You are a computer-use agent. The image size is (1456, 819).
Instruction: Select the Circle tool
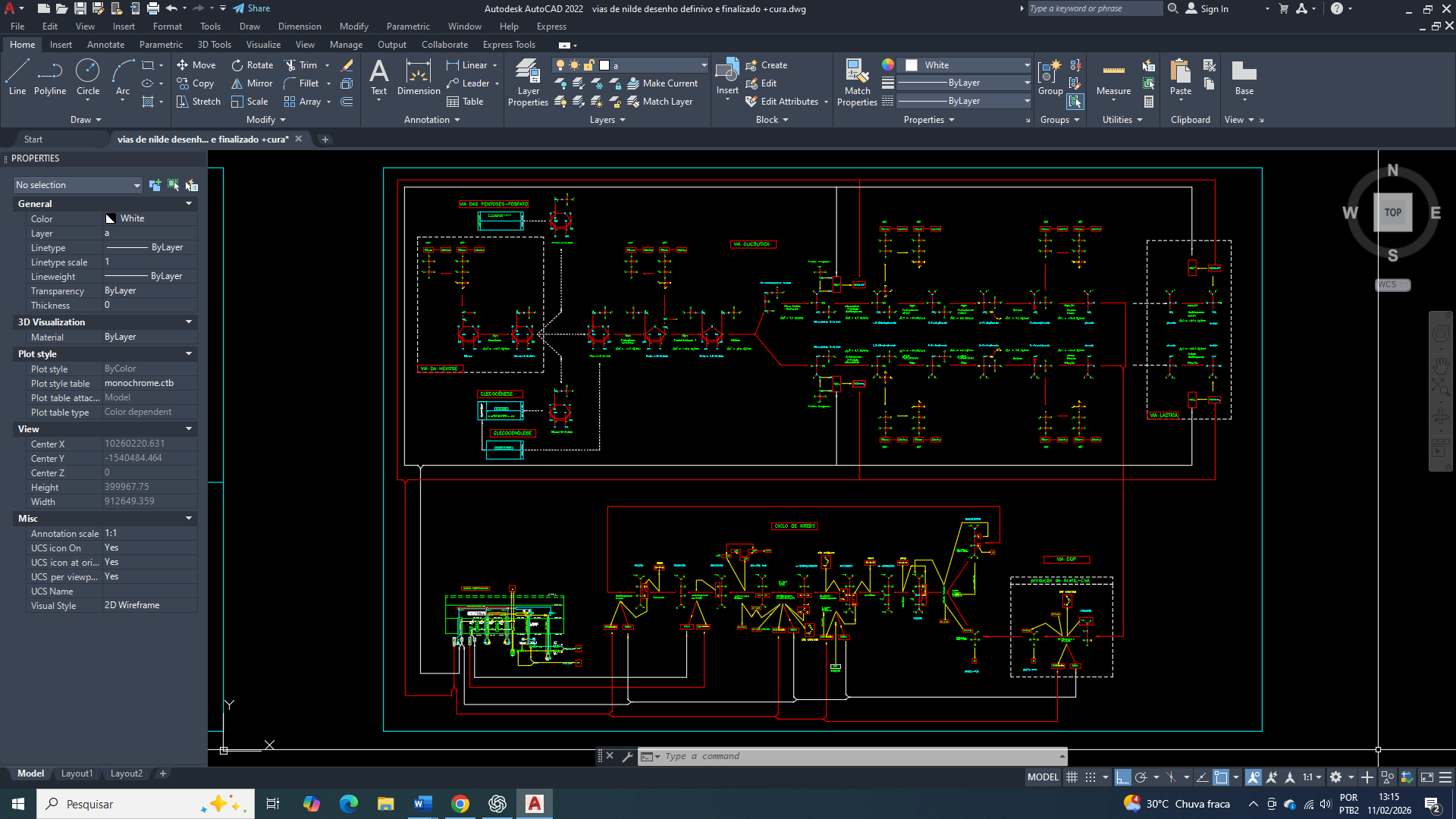click(x=88, y=77)
